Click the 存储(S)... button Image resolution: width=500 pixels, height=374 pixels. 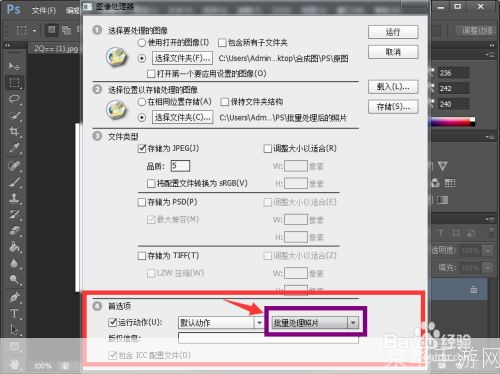pos(393,107)
